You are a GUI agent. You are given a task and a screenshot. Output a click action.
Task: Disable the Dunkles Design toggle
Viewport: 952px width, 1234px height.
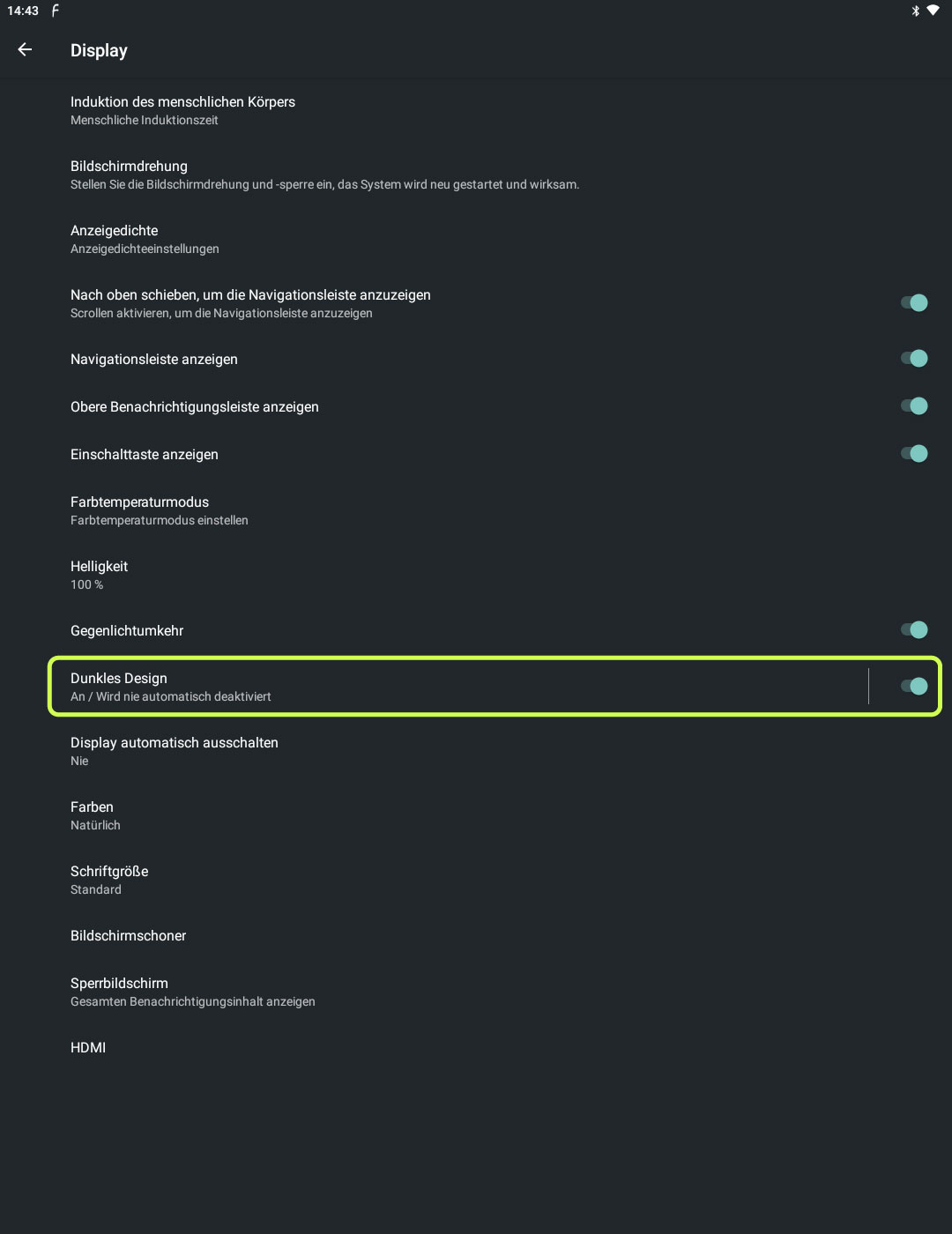(x=914, y=687)
